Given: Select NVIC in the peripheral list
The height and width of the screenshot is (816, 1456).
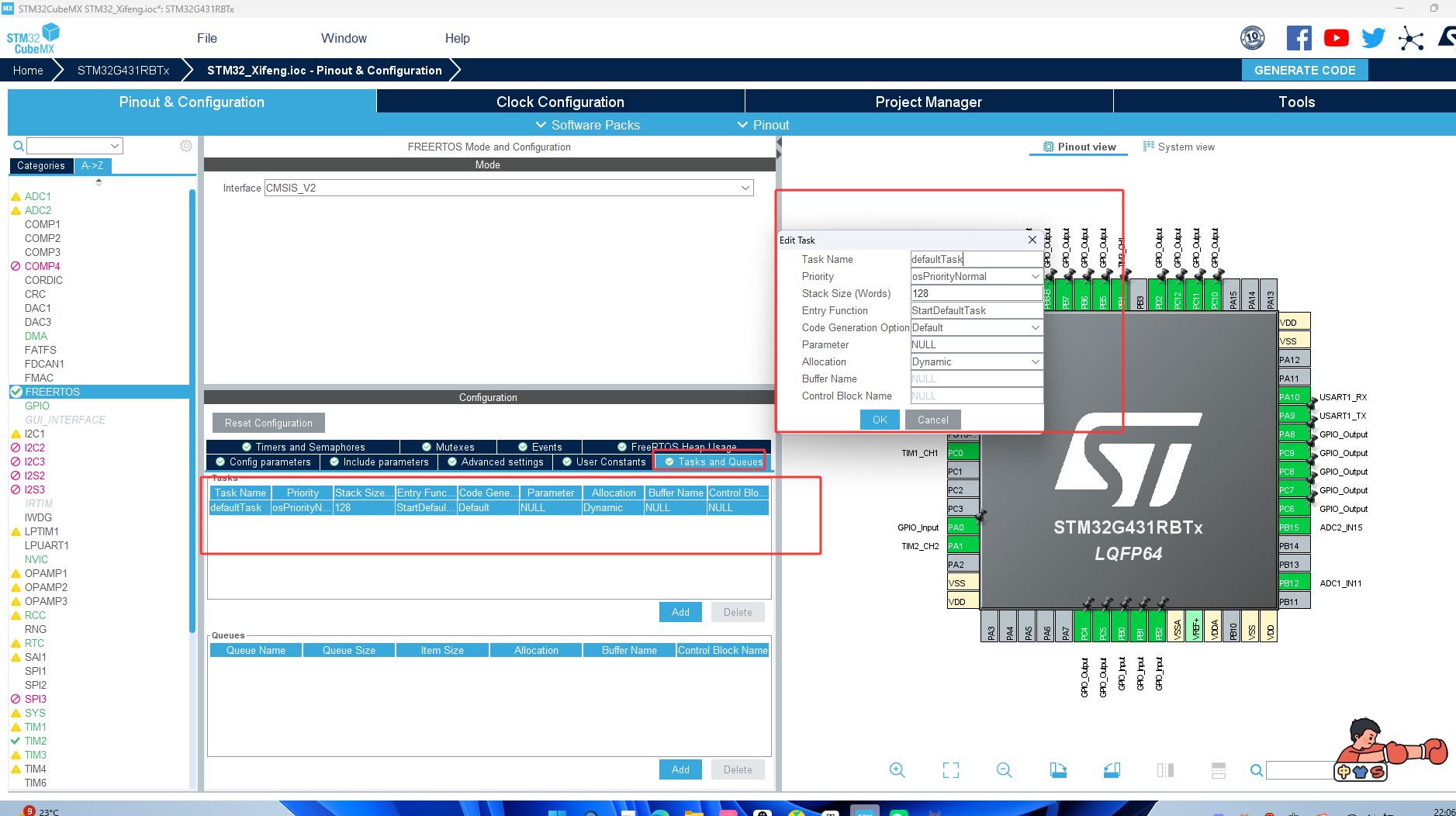Looking at the screenshot, I should [x=36, y=559].
